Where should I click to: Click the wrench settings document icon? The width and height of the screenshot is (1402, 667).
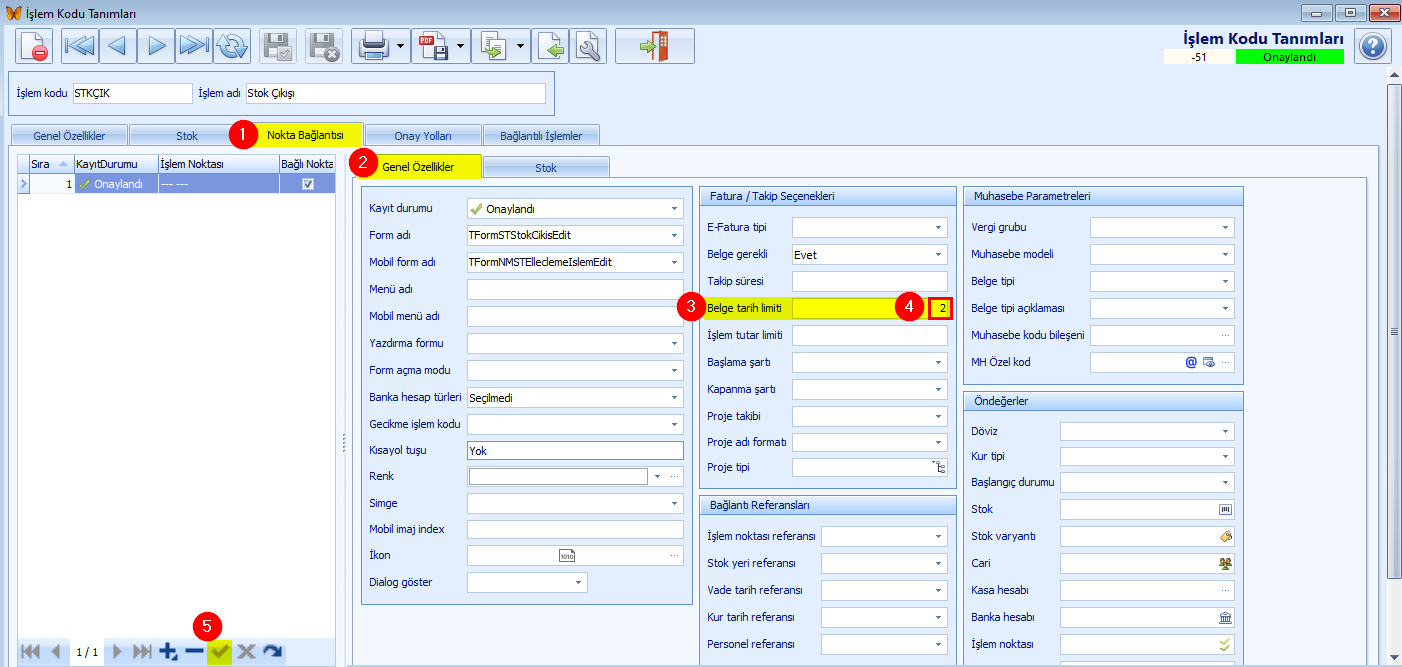point(588,47)
